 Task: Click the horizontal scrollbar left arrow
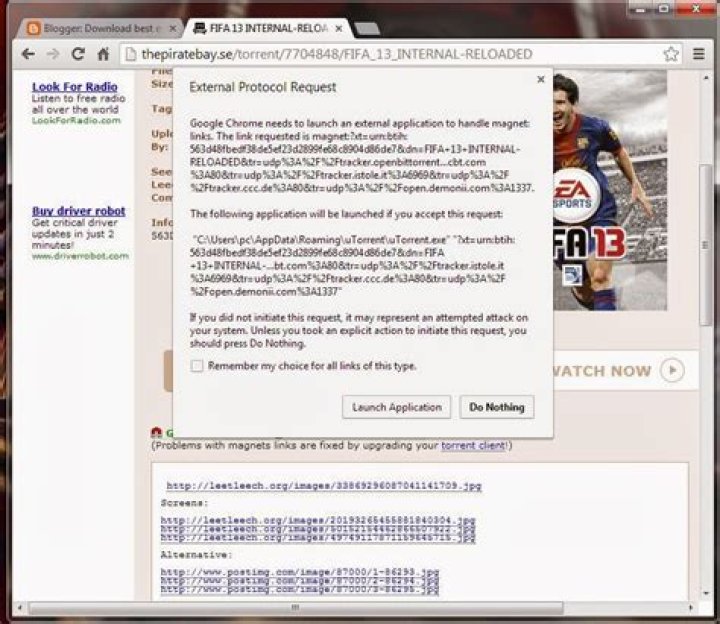pyautogui.click(x=19, y=608)
